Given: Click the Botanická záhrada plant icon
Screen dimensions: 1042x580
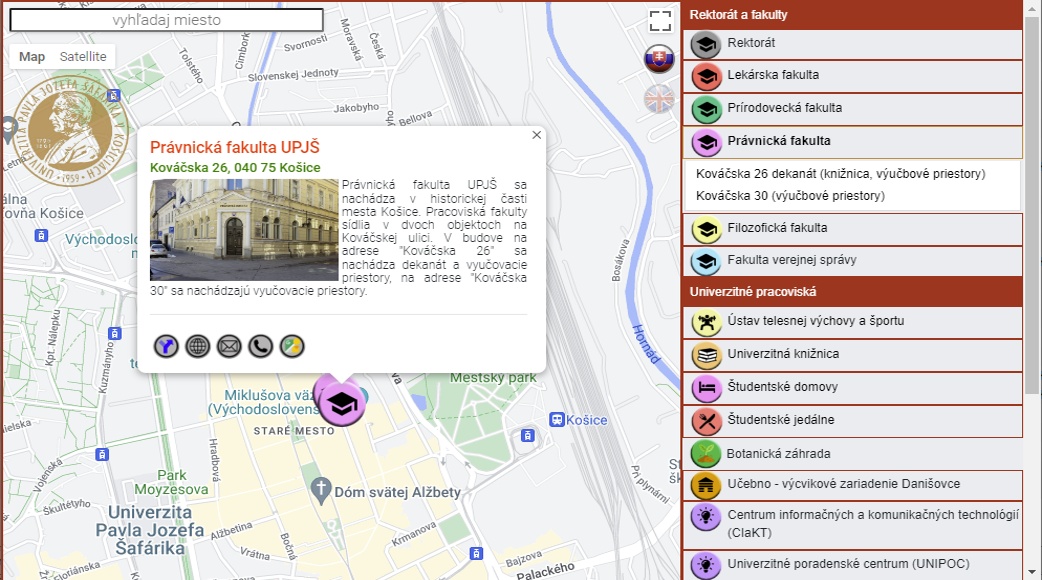Looking at the screenshot, I should (x=706, y=454).
